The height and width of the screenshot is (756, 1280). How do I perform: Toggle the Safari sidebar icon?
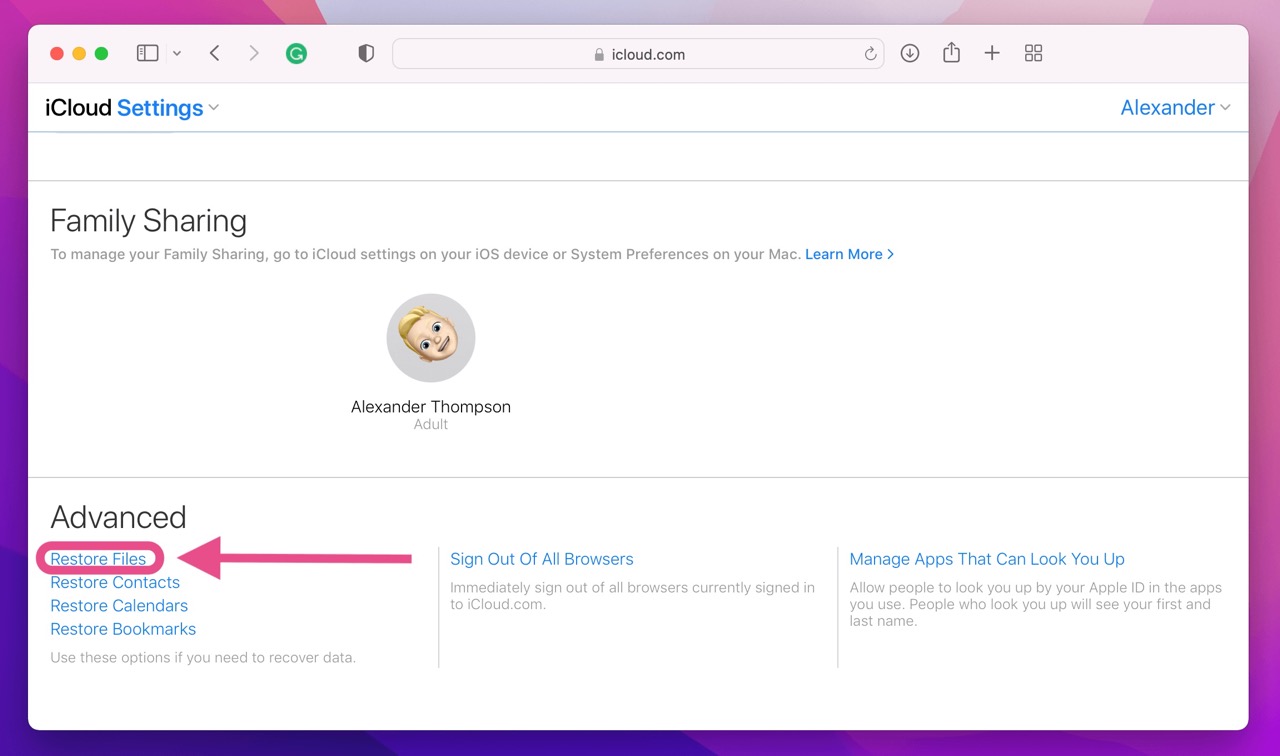point(148,53)
